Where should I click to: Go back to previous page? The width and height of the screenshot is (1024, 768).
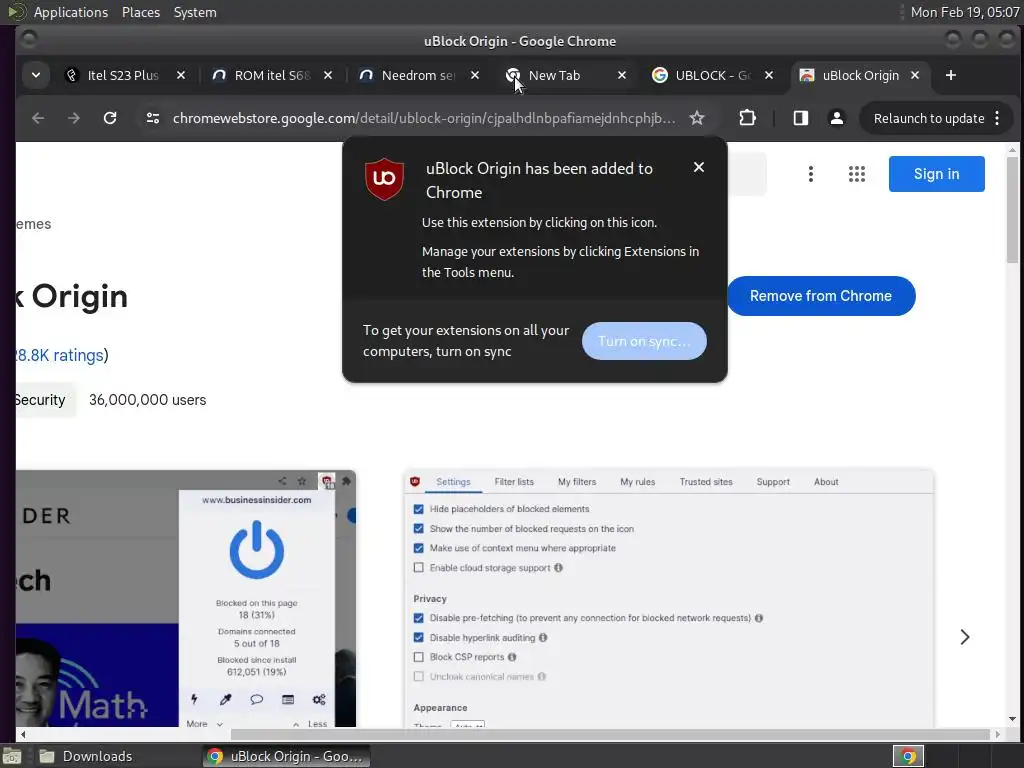39,118
